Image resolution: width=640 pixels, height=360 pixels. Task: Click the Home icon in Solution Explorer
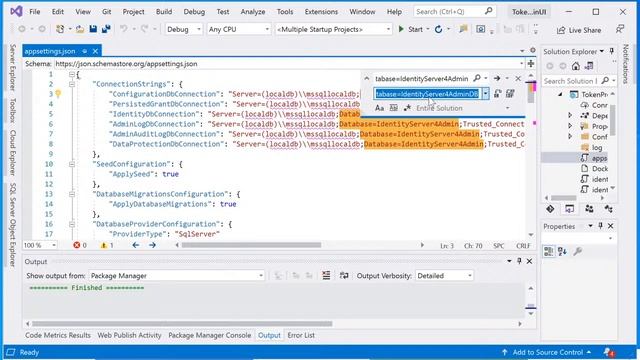[576, 66]
